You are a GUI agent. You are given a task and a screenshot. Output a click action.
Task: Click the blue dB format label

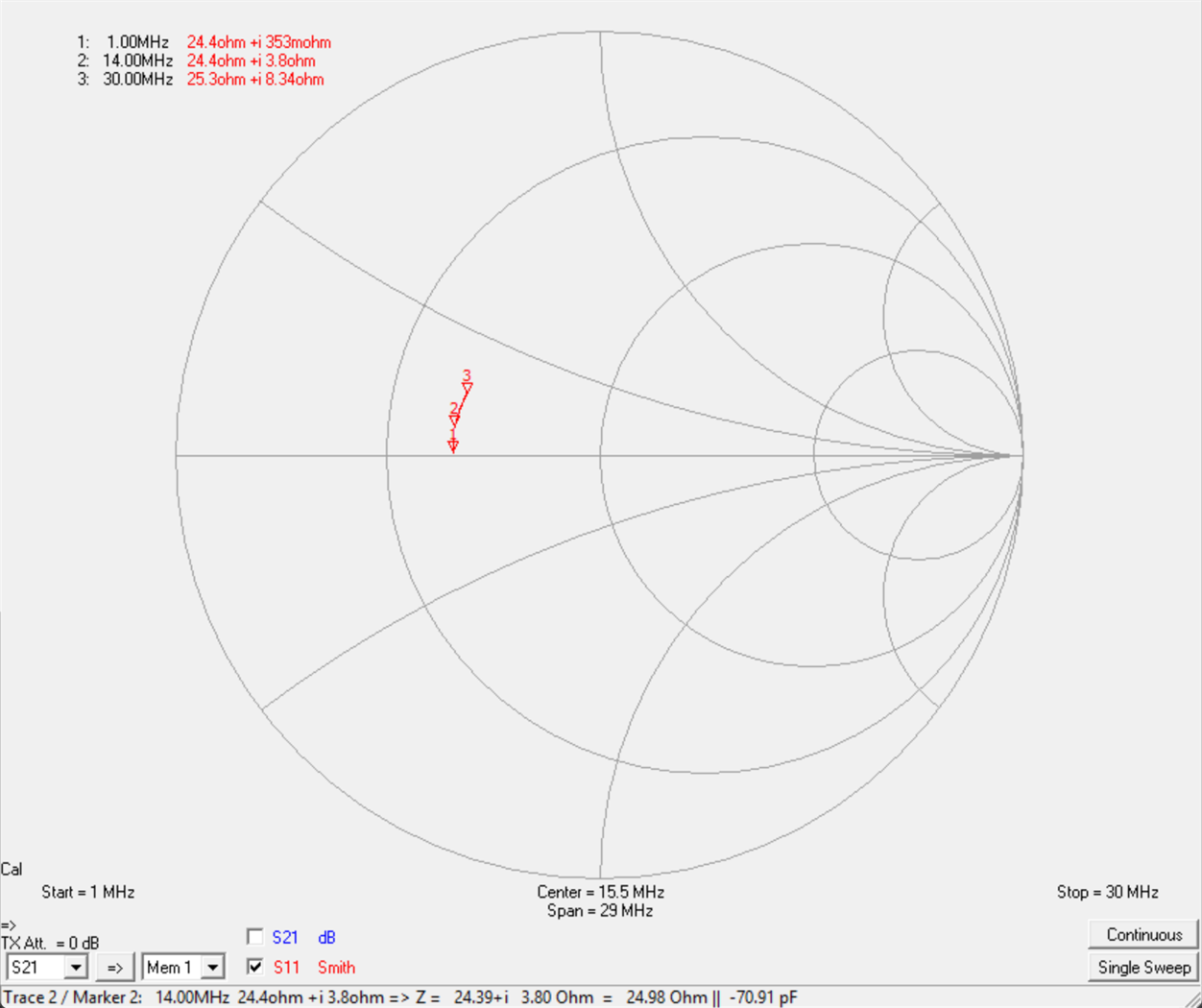[326, 937]
